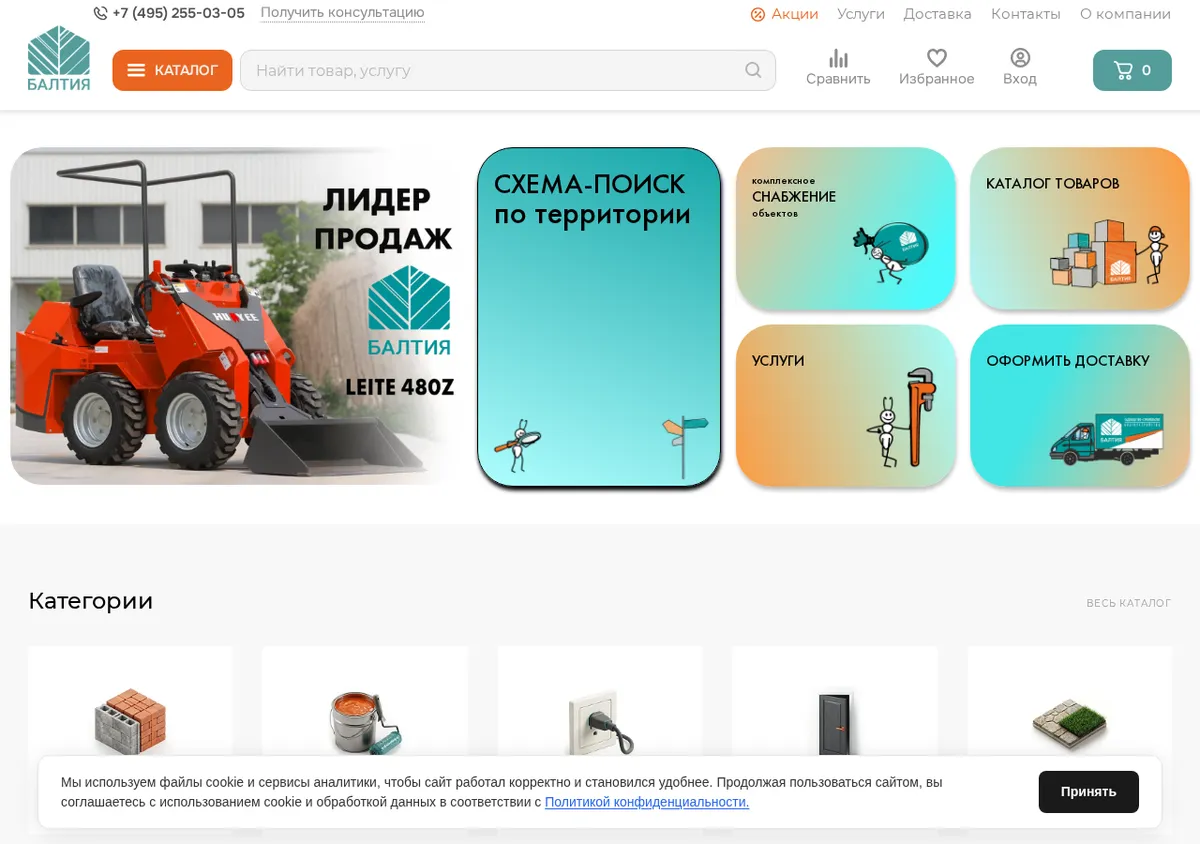Open the комплексное СНАБЖЕНИЕ объектов tile
1200x844 pixels.
(x=846, y=228)
